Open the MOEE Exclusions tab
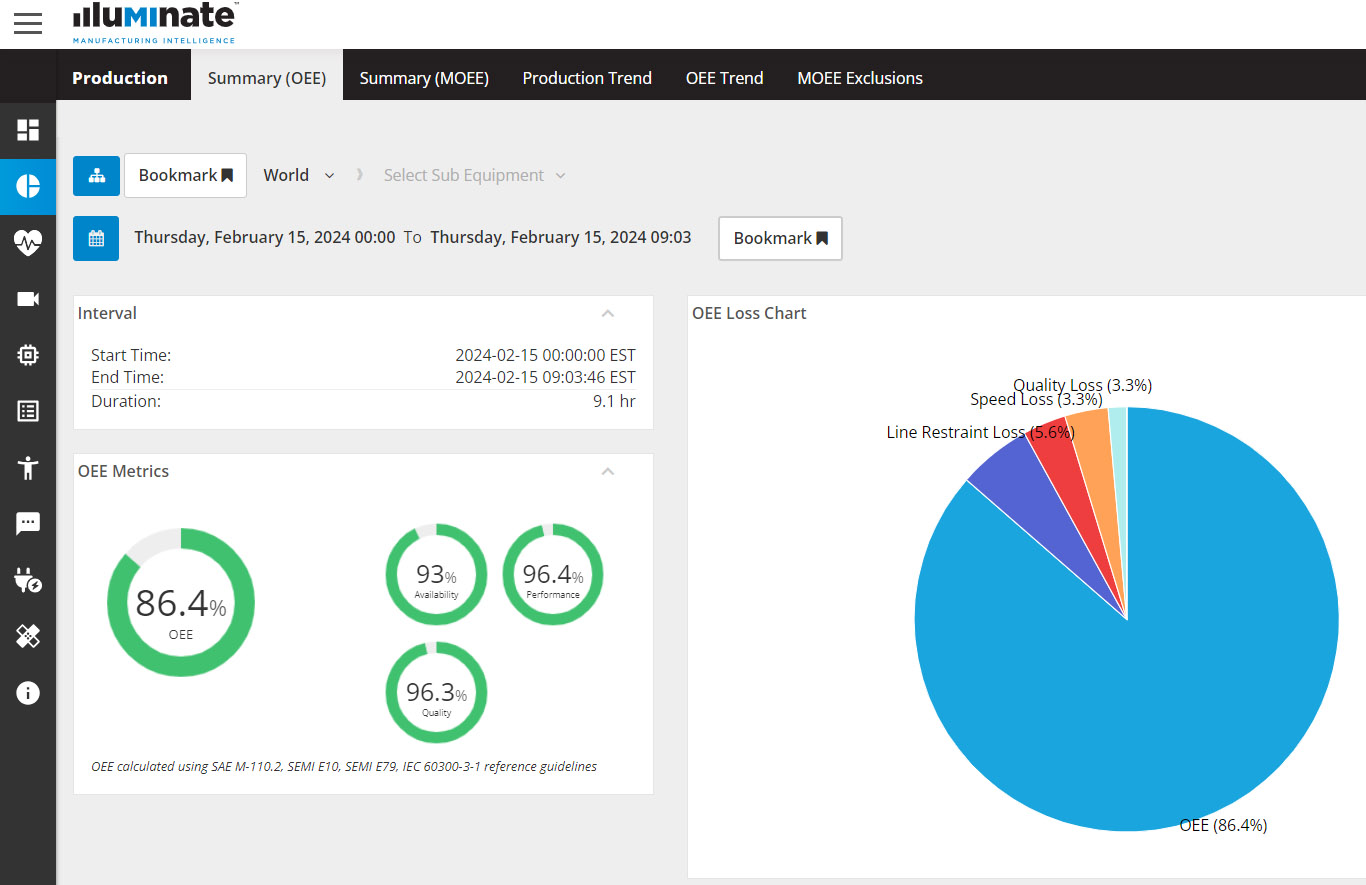Viewport: 1366px width, 885px height. pos(859,77)
